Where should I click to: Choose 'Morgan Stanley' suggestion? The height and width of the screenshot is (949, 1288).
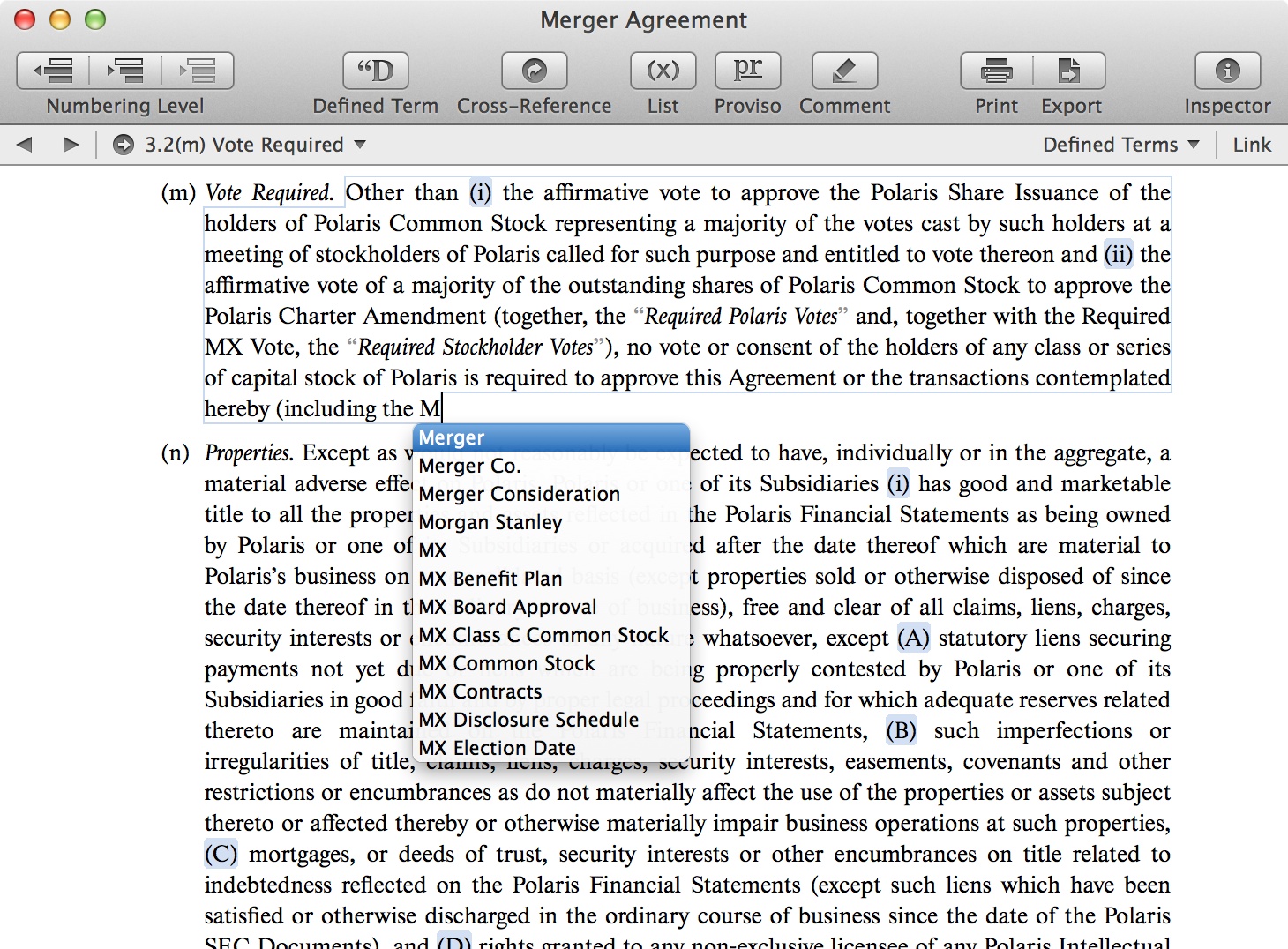click(x=551, y=522)
